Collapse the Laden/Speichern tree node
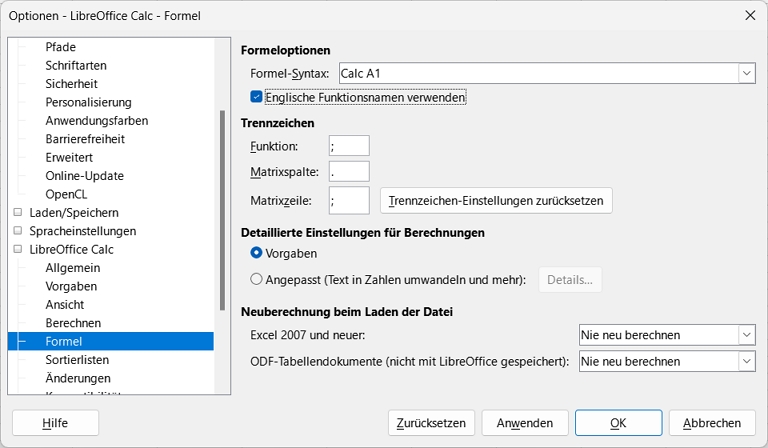The width and height of the screenshot is (768, 448). click(x=18, y=212)
